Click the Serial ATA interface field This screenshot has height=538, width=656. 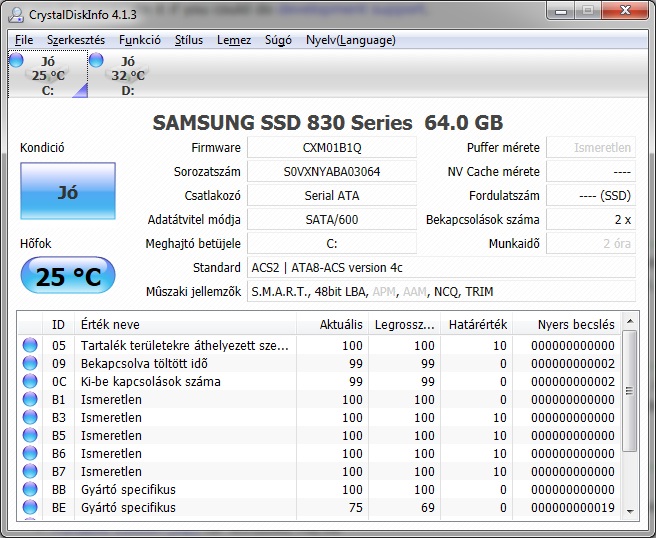332,195
